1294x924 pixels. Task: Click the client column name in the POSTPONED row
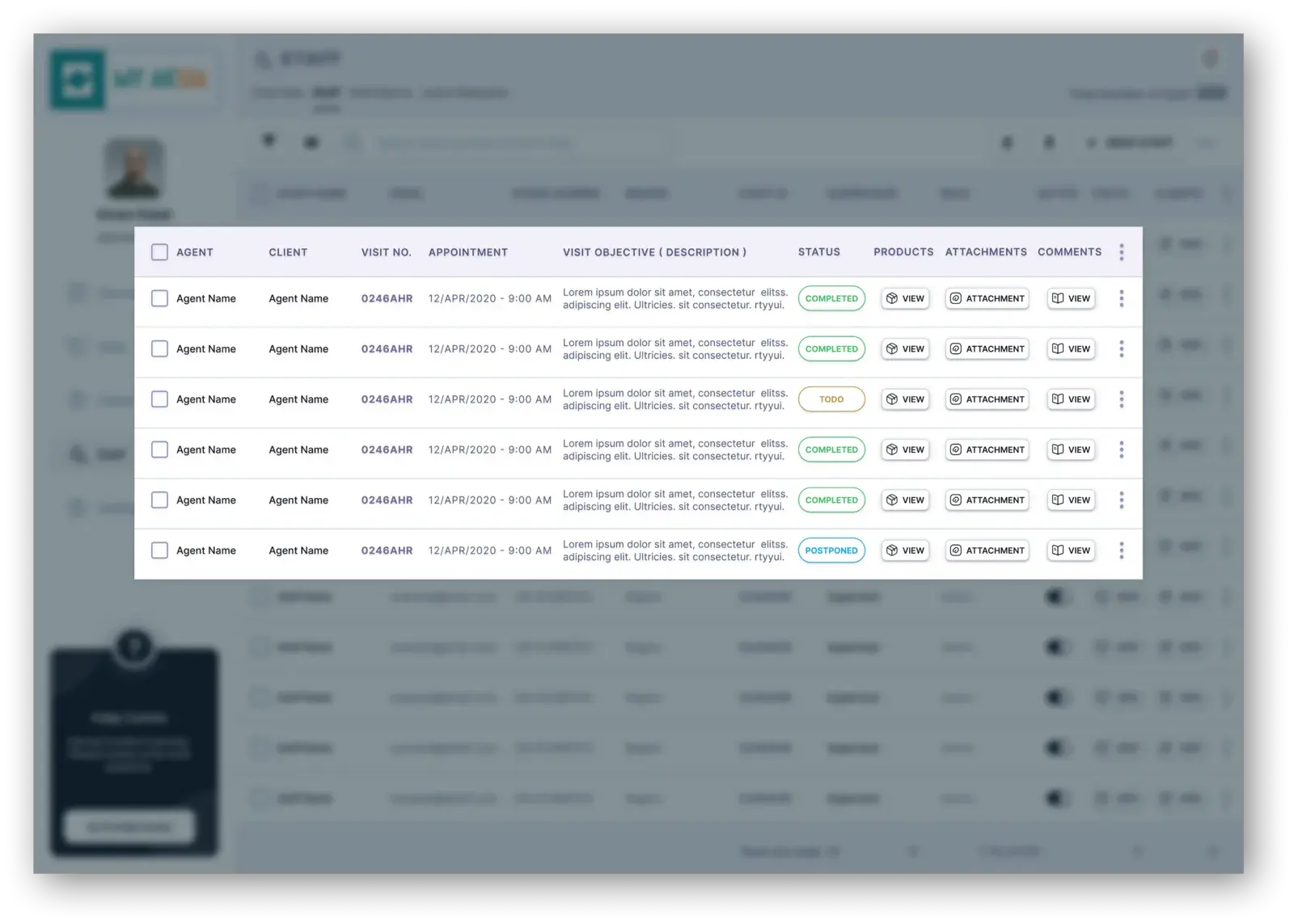tap(298, 551)
